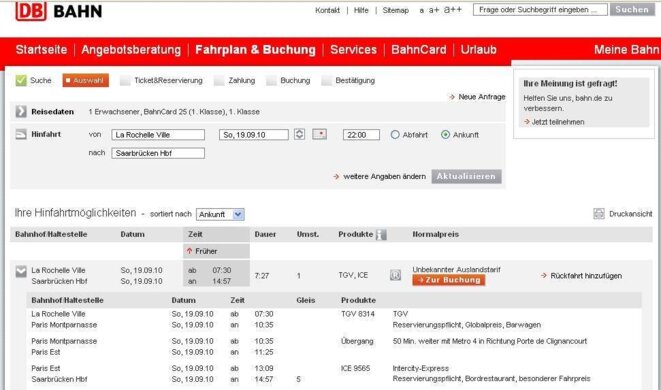This screenshot has height=390, width=661.
Task: Click the 'nach' Saarbrücken Hbf field
Action: click(158, 153)
